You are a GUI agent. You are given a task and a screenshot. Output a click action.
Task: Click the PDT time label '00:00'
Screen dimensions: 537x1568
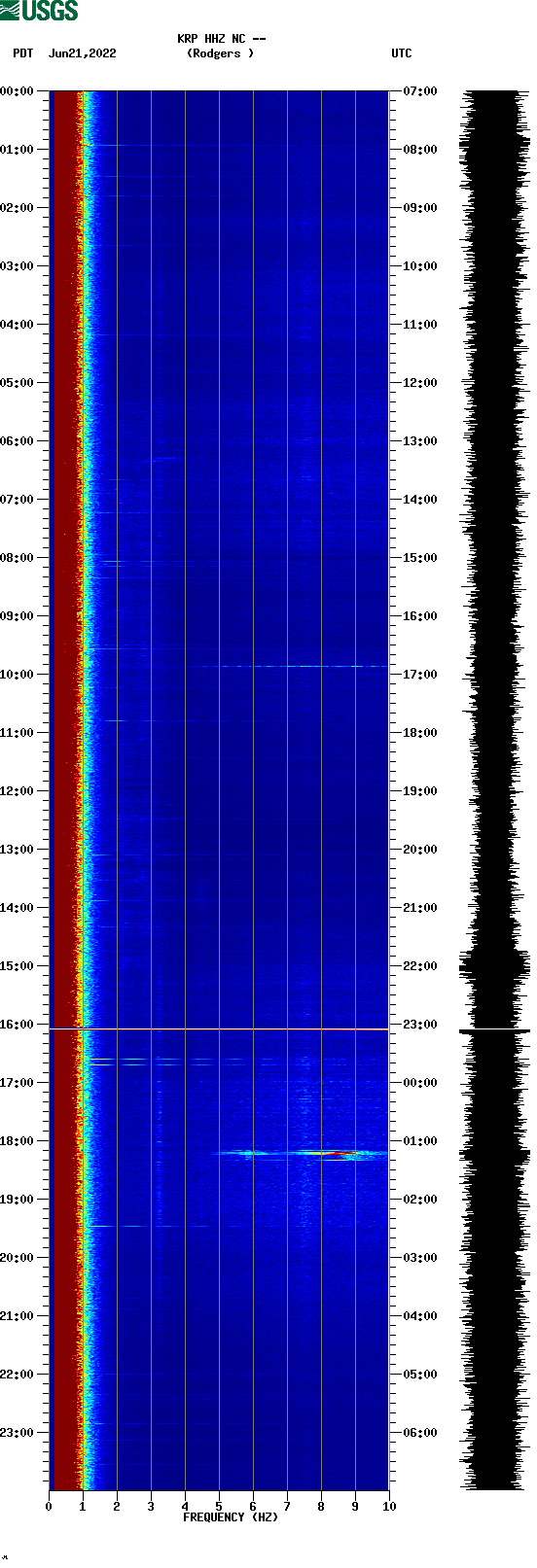click(17, 90)
